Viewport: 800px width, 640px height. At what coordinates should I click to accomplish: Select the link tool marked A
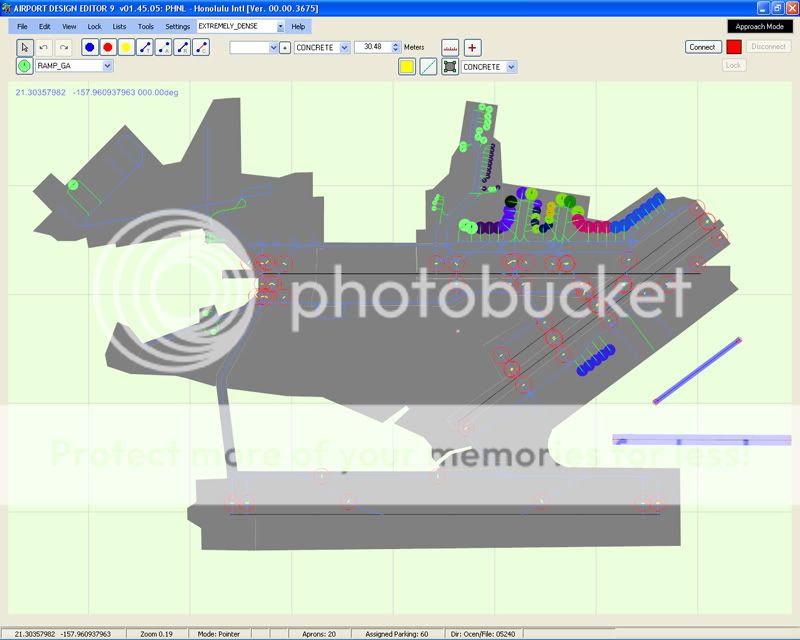(163, 47)
